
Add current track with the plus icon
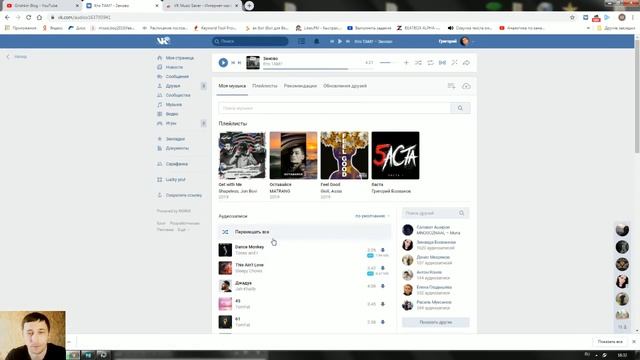click(x=406, y=62)
